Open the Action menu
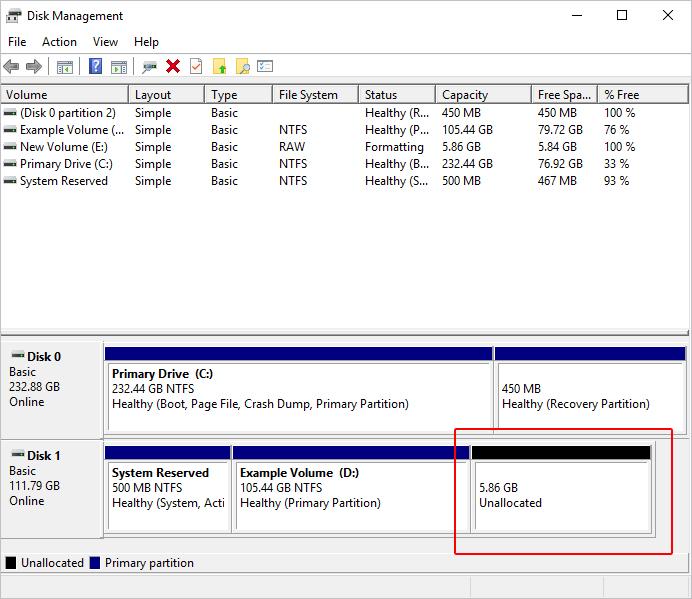The image size is (692, 599). (59, 42)
